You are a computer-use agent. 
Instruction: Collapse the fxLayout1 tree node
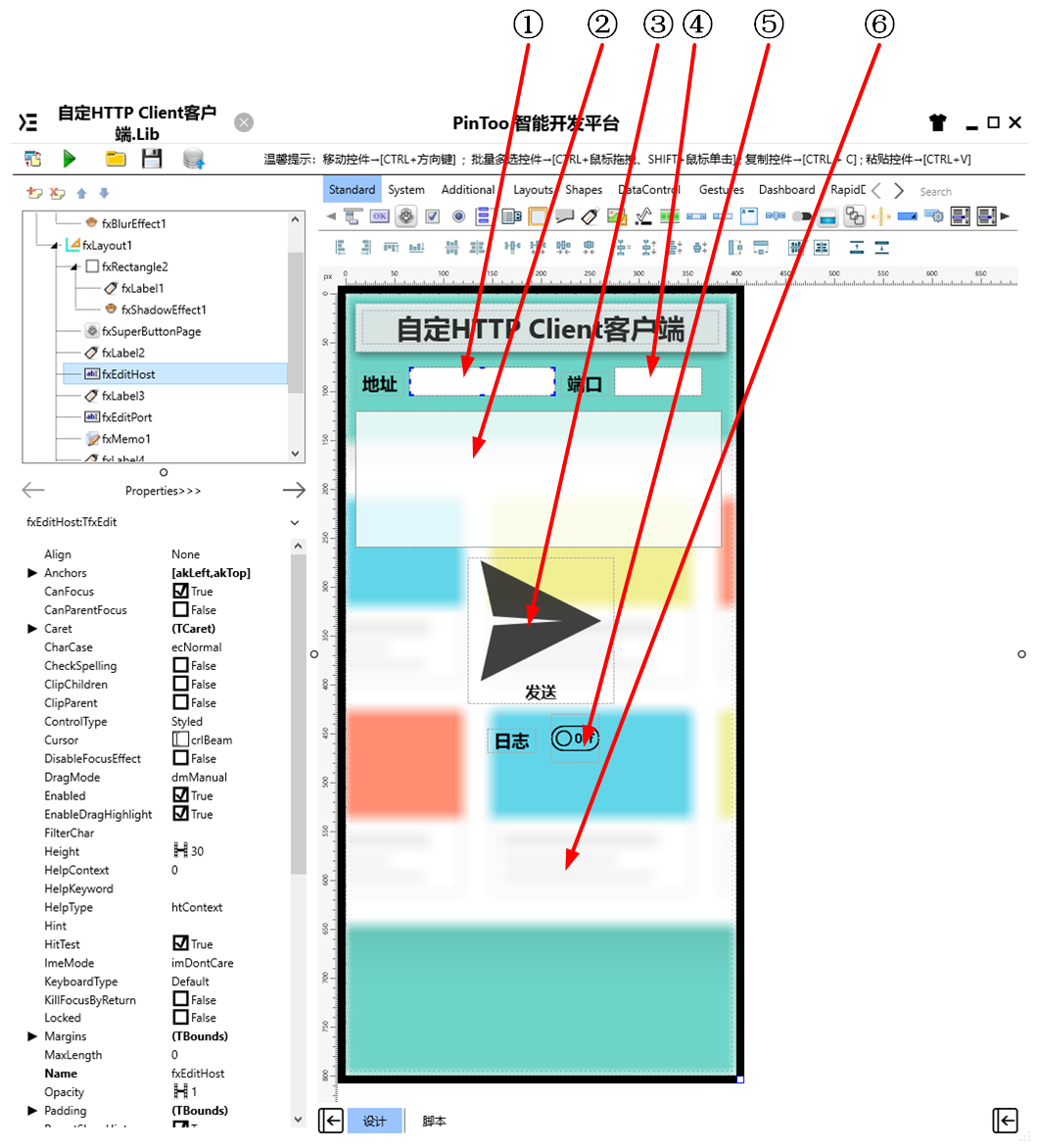[54, 246]
